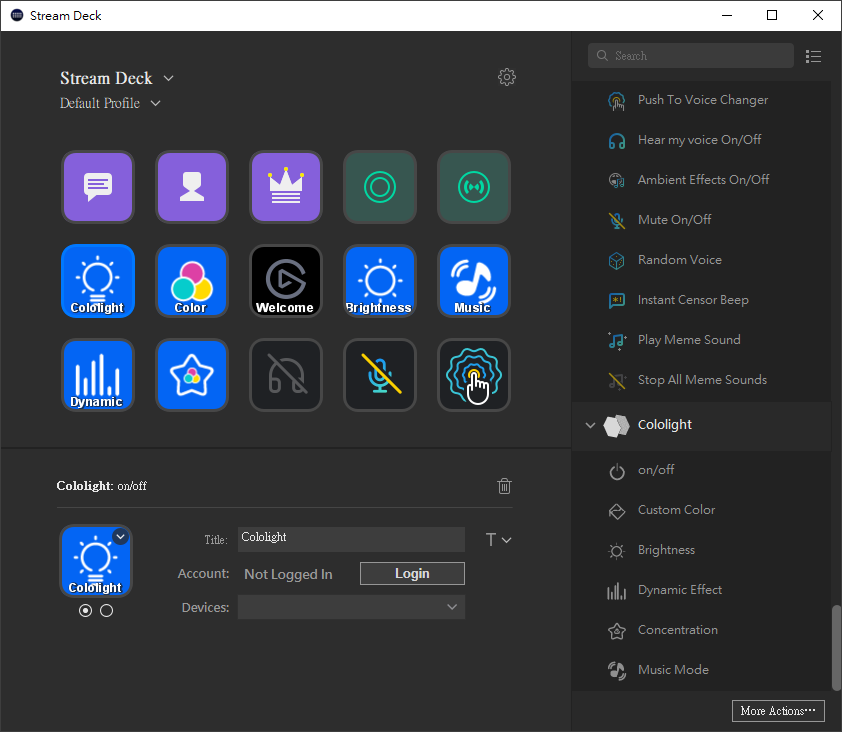
Task: Select the Music note key
Action: pos(474,281)
